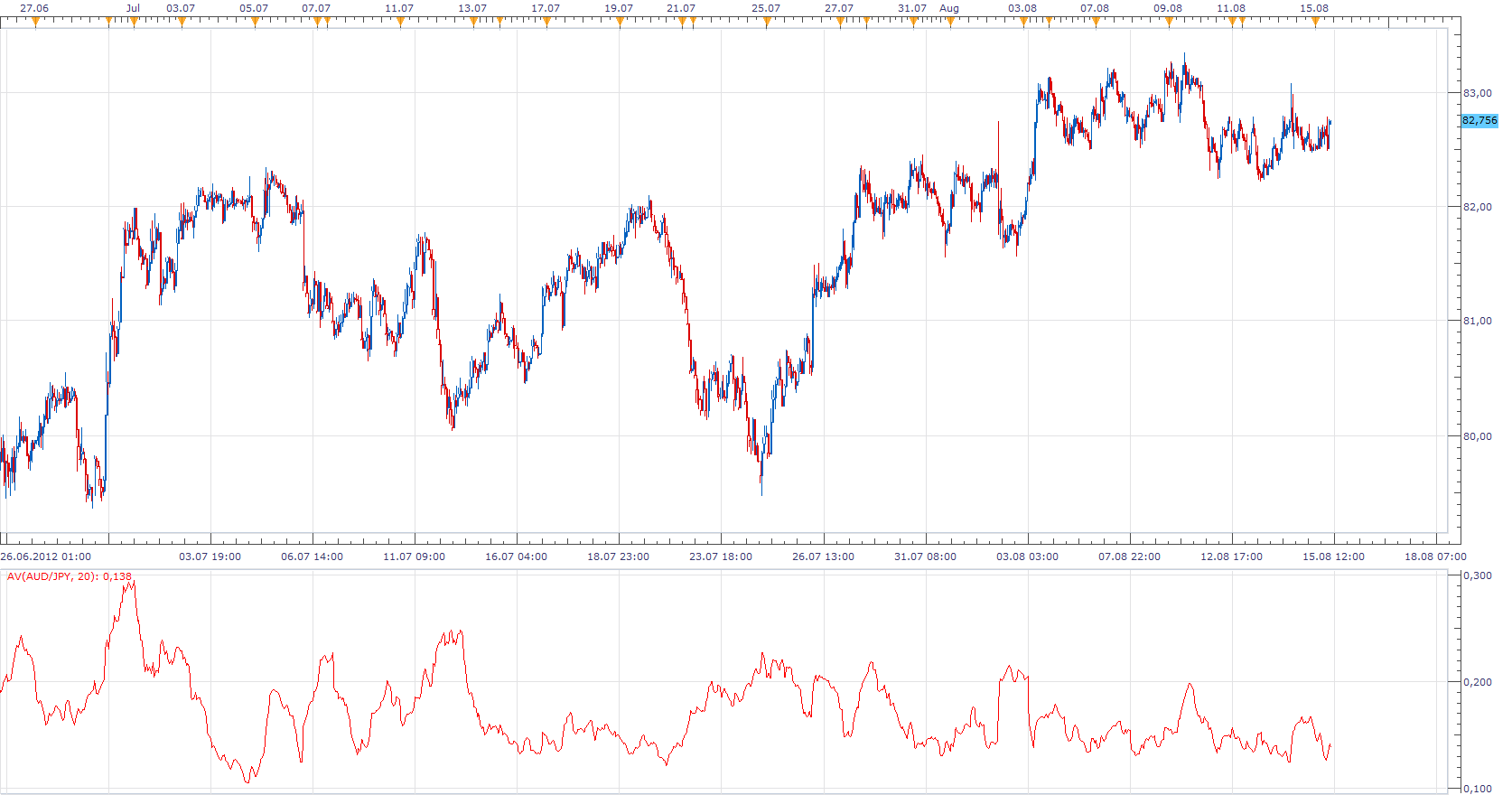Click the 83,00 price axis label

[1478, 93]
